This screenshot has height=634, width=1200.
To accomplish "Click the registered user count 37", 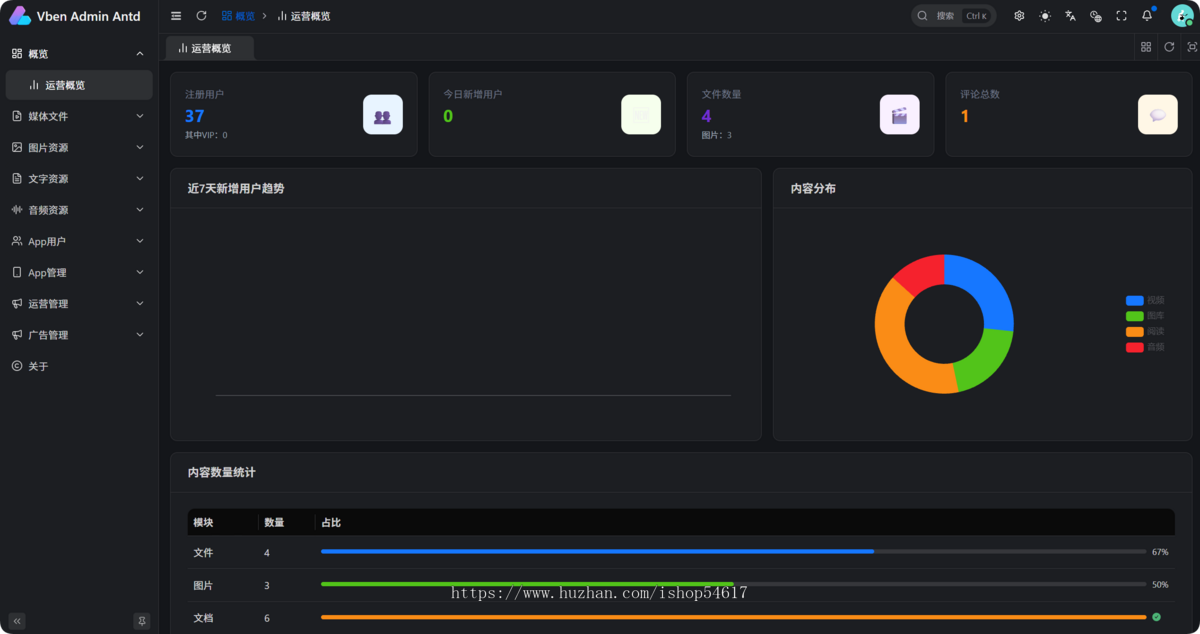I will click(x=194, y=116).
